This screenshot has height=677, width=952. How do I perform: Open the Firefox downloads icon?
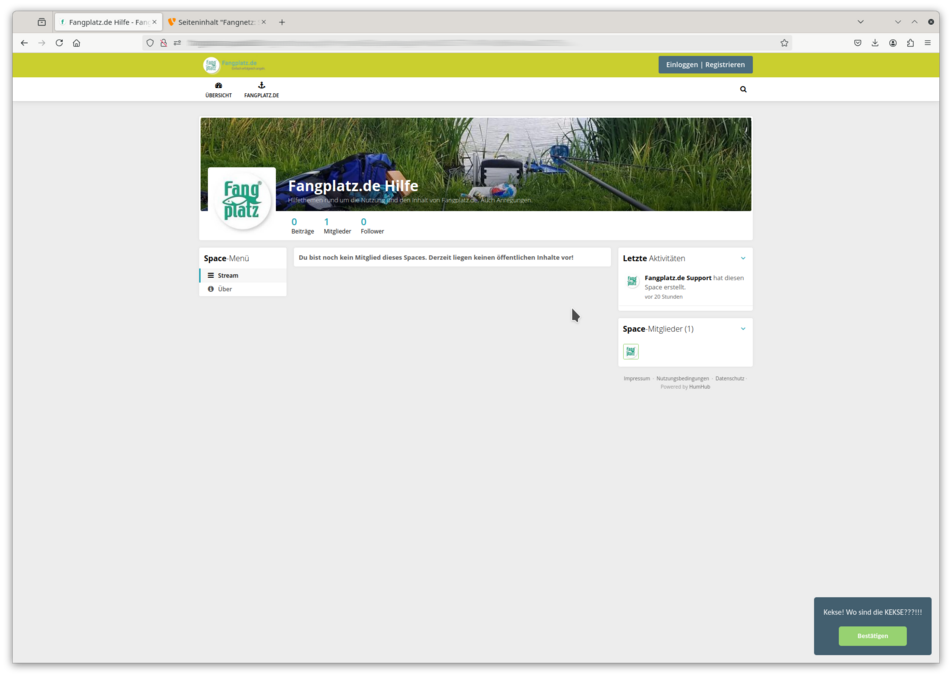click(875, 43)
